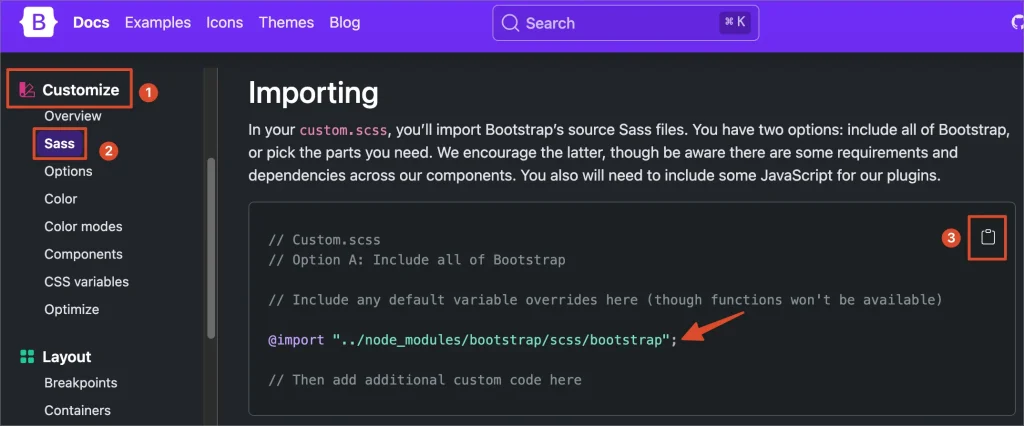Click the Customize section palette icon
Image resolution: width=1024 pixels, height=426 pixels.
point(27,90)
